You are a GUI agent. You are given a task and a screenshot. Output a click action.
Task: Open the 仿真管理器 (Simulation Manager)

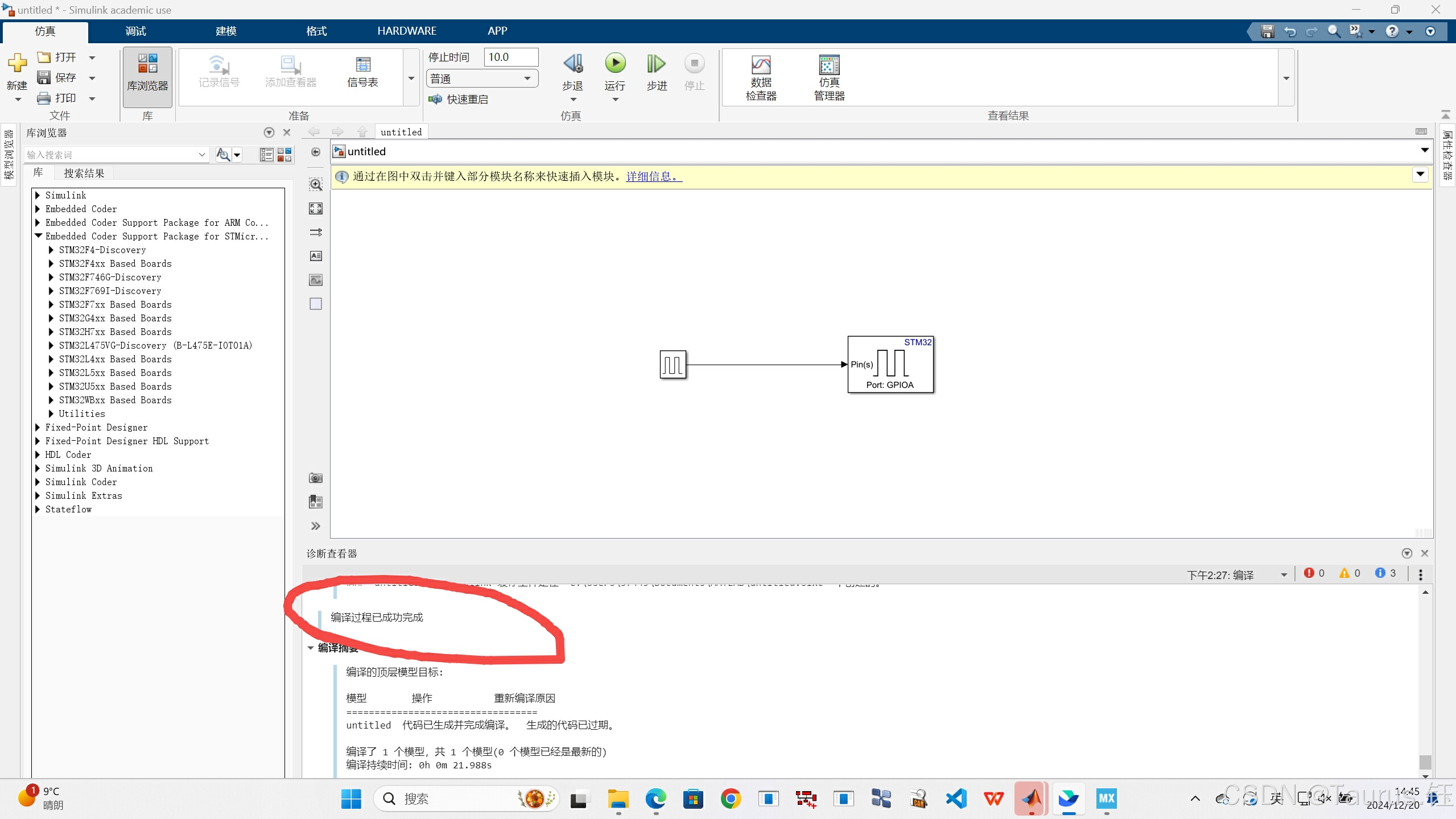pos(828,77)
